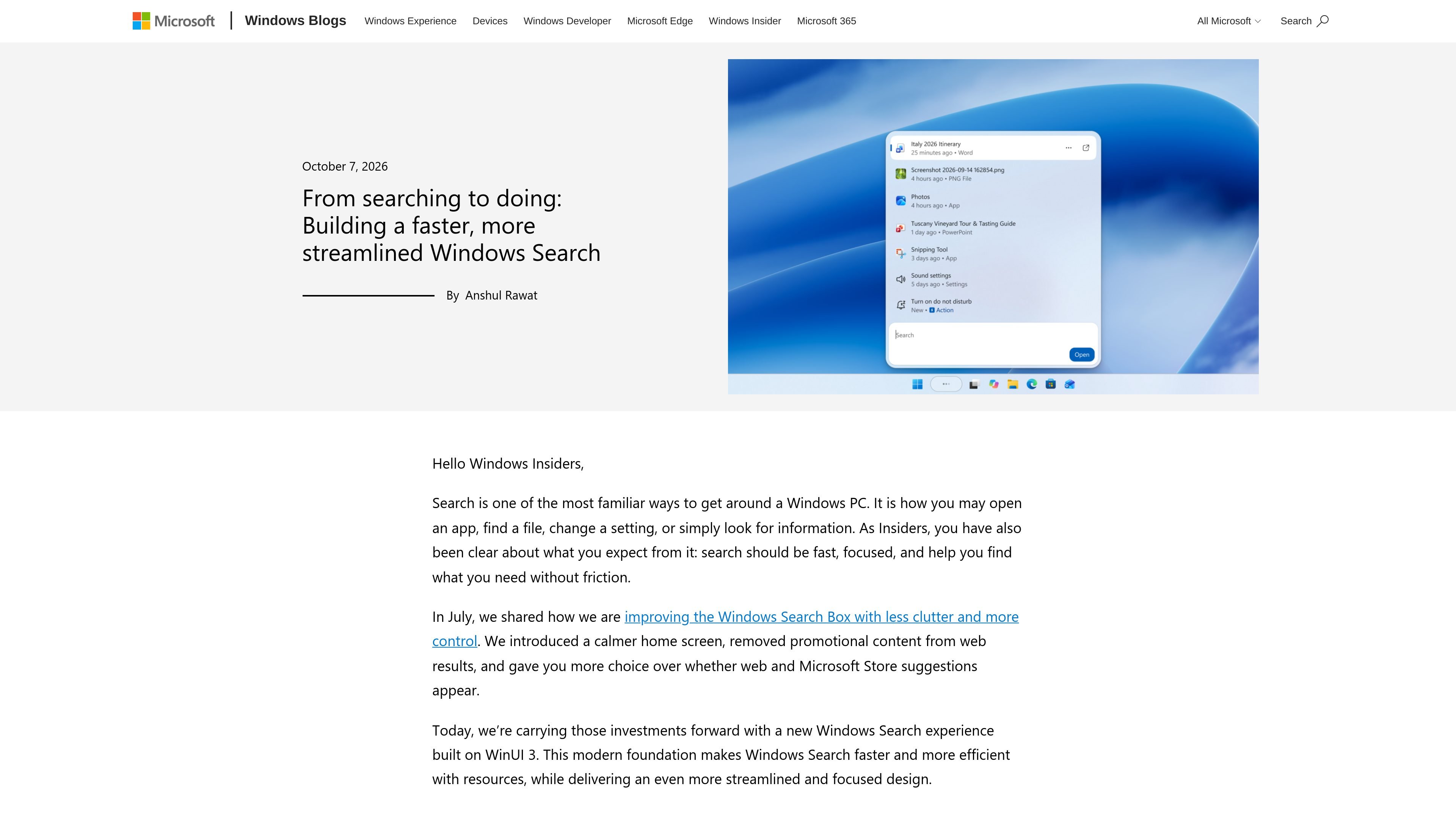Select Microsoft Edge in the navigation bar
The width and height of the screenshot is (1456, 819).
coord(660,21)
